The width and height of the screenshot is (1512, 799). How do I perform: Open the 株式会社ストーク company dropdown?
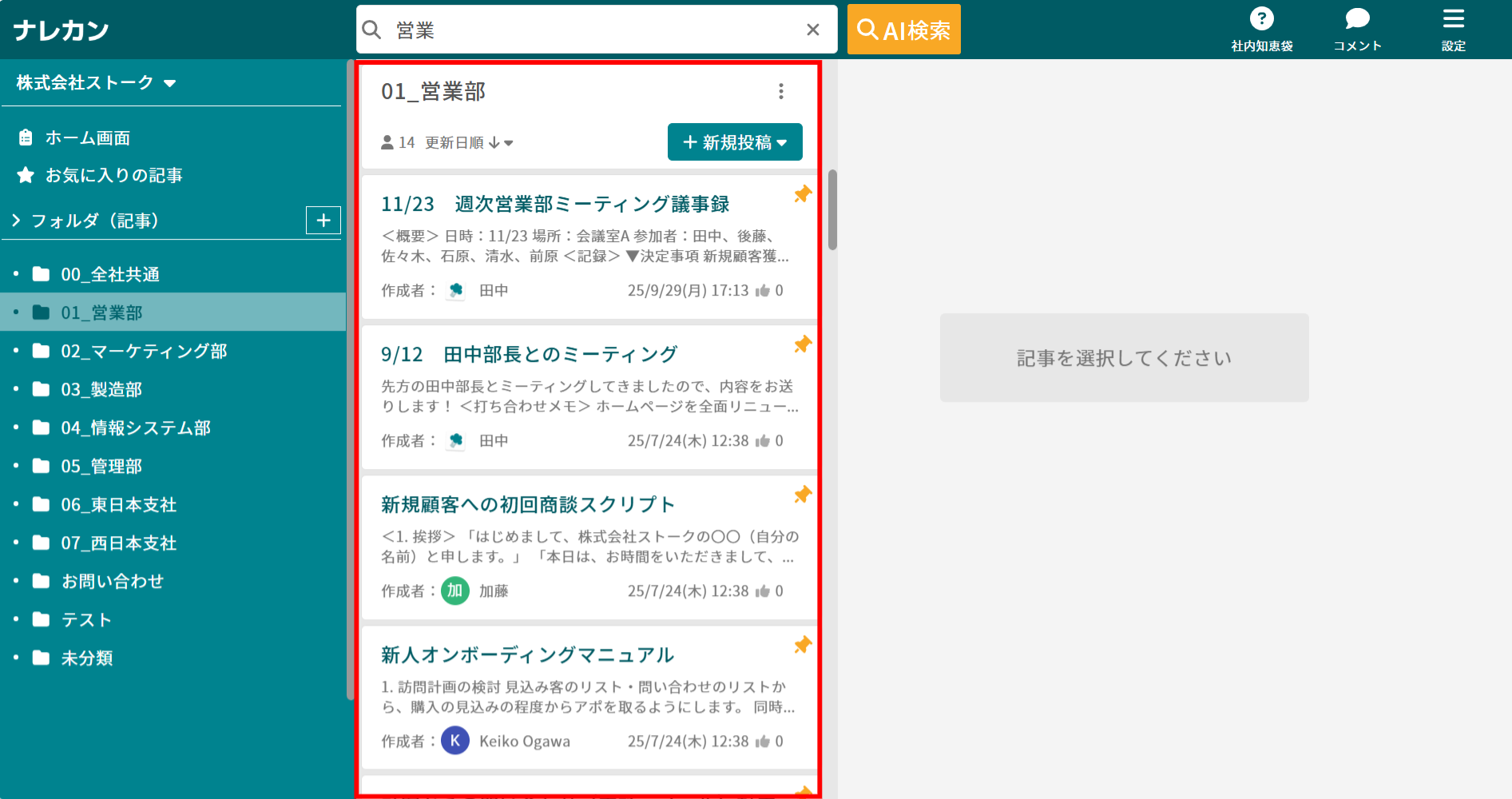coord(169,82)
